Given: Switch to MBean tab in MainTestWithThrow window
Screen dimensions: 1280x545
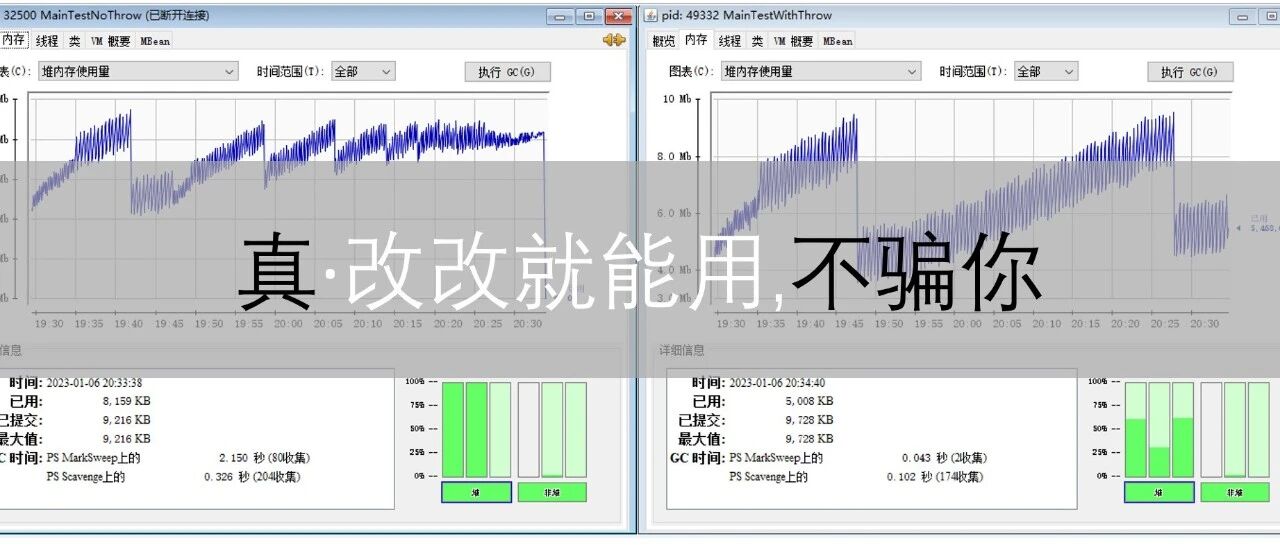Looking at the screenshot, I should [x=838, y=41].
